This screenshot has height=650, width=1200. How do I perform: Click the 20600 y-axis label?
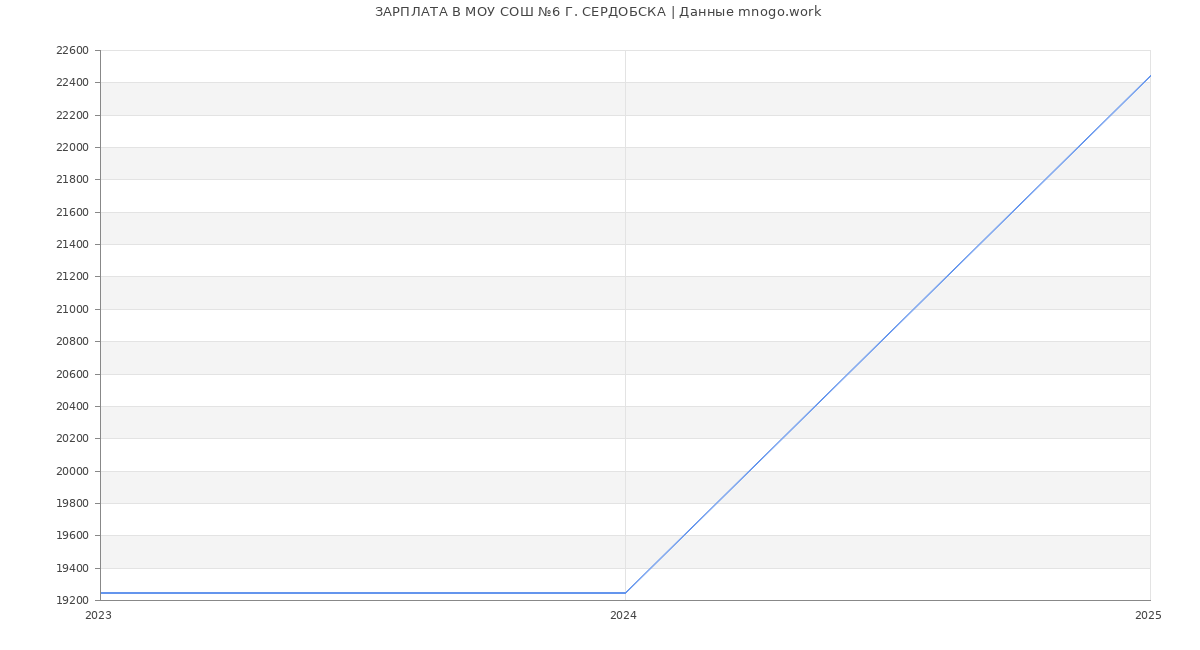coord(72,375)
